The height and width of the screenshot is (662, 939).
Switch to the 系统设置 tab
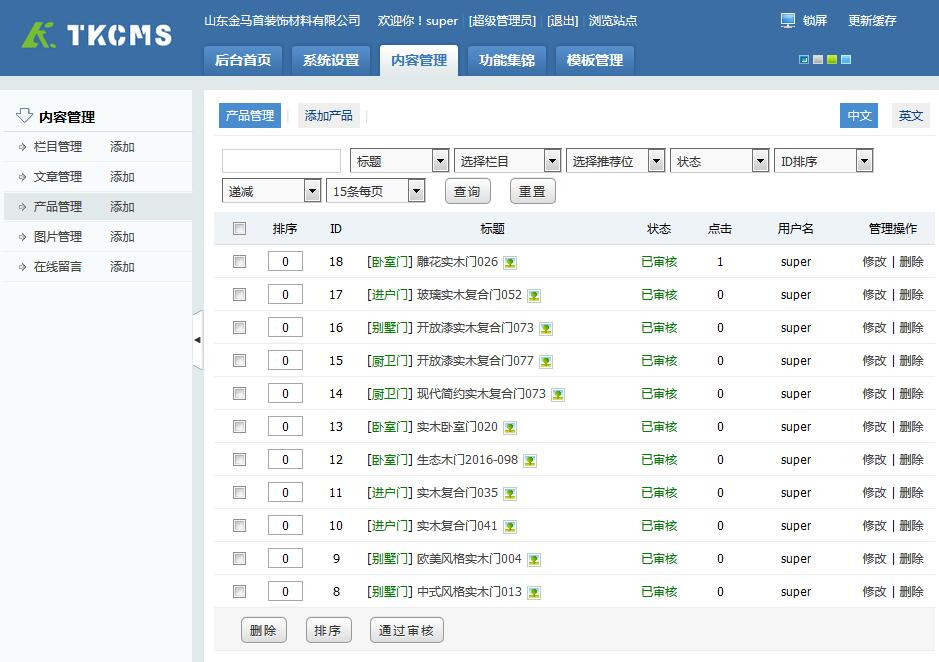[x=331, y=60]
